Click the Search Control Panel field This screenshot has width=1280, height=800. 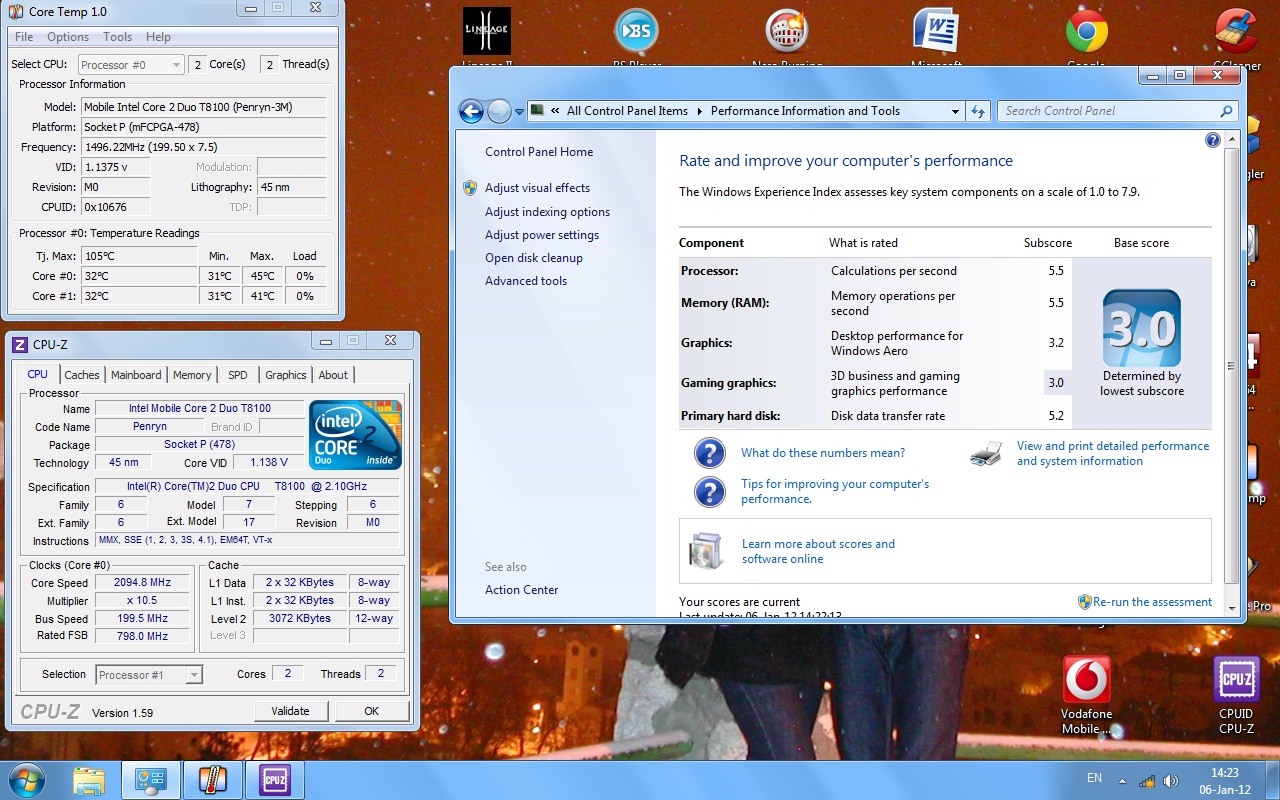(x=1117, y=111)
